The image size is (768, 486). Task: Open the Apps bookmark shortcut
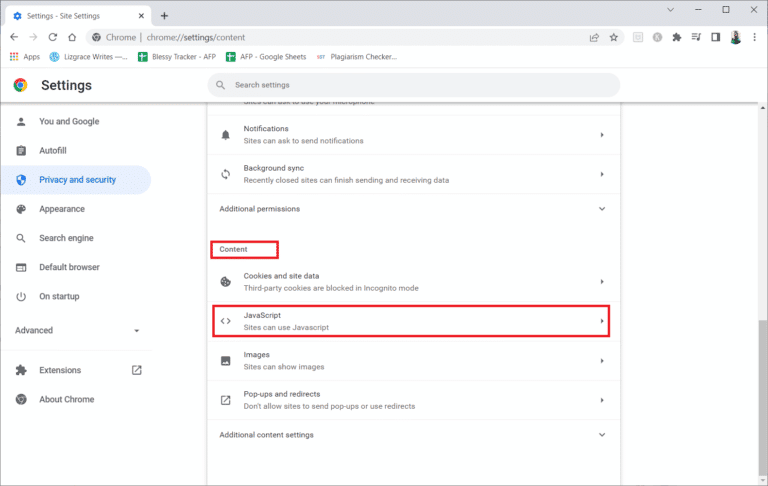point(25,57)
